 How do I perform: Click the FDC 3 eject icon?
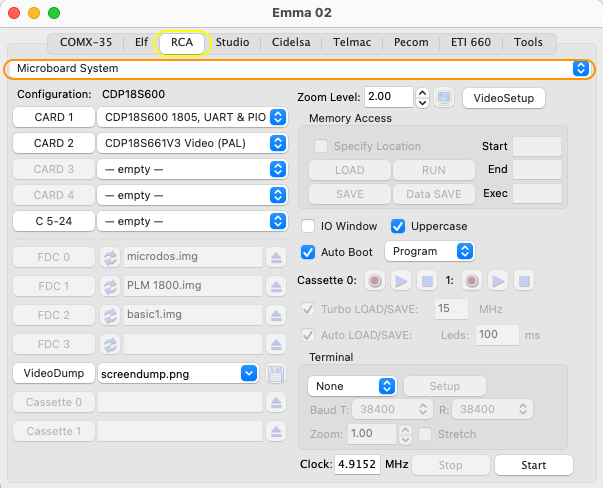point(276,345)
